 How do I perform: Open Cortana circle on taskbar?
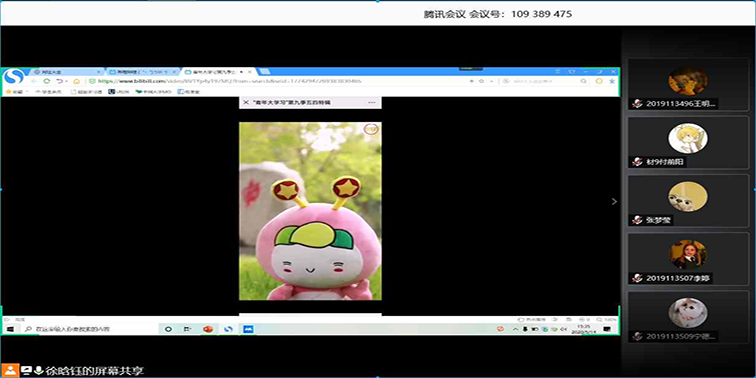[168, 329]
